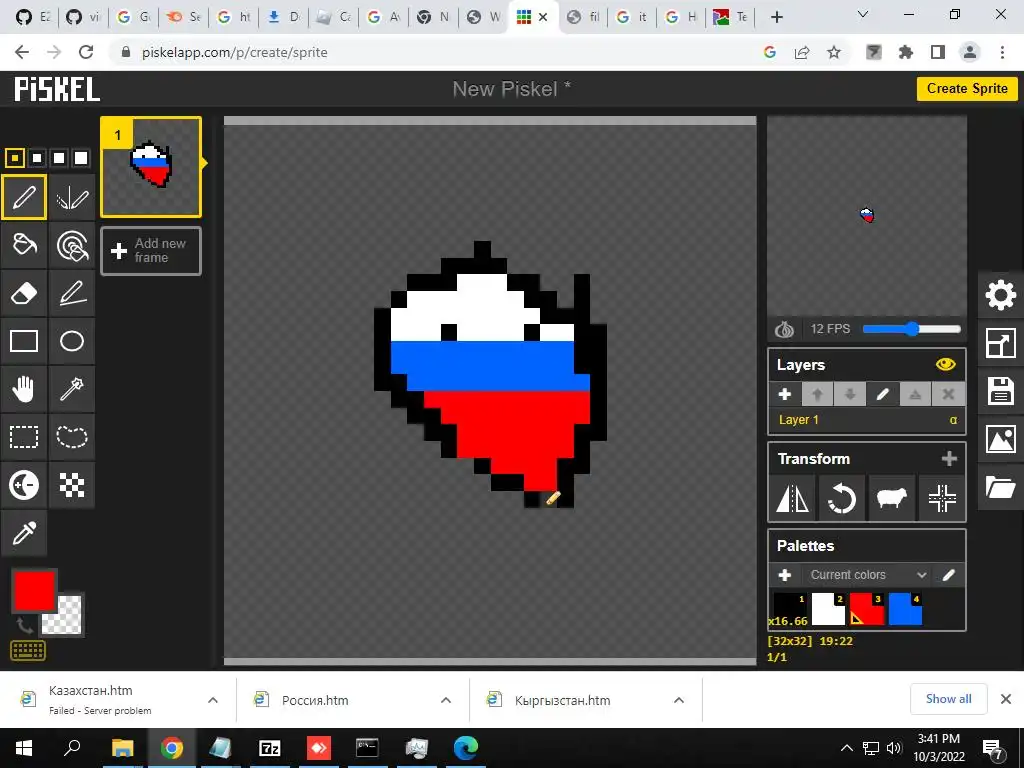This screenshot has height=768, width=1024.
Task: Open the Import folder icon
Action: (1000, 487)
